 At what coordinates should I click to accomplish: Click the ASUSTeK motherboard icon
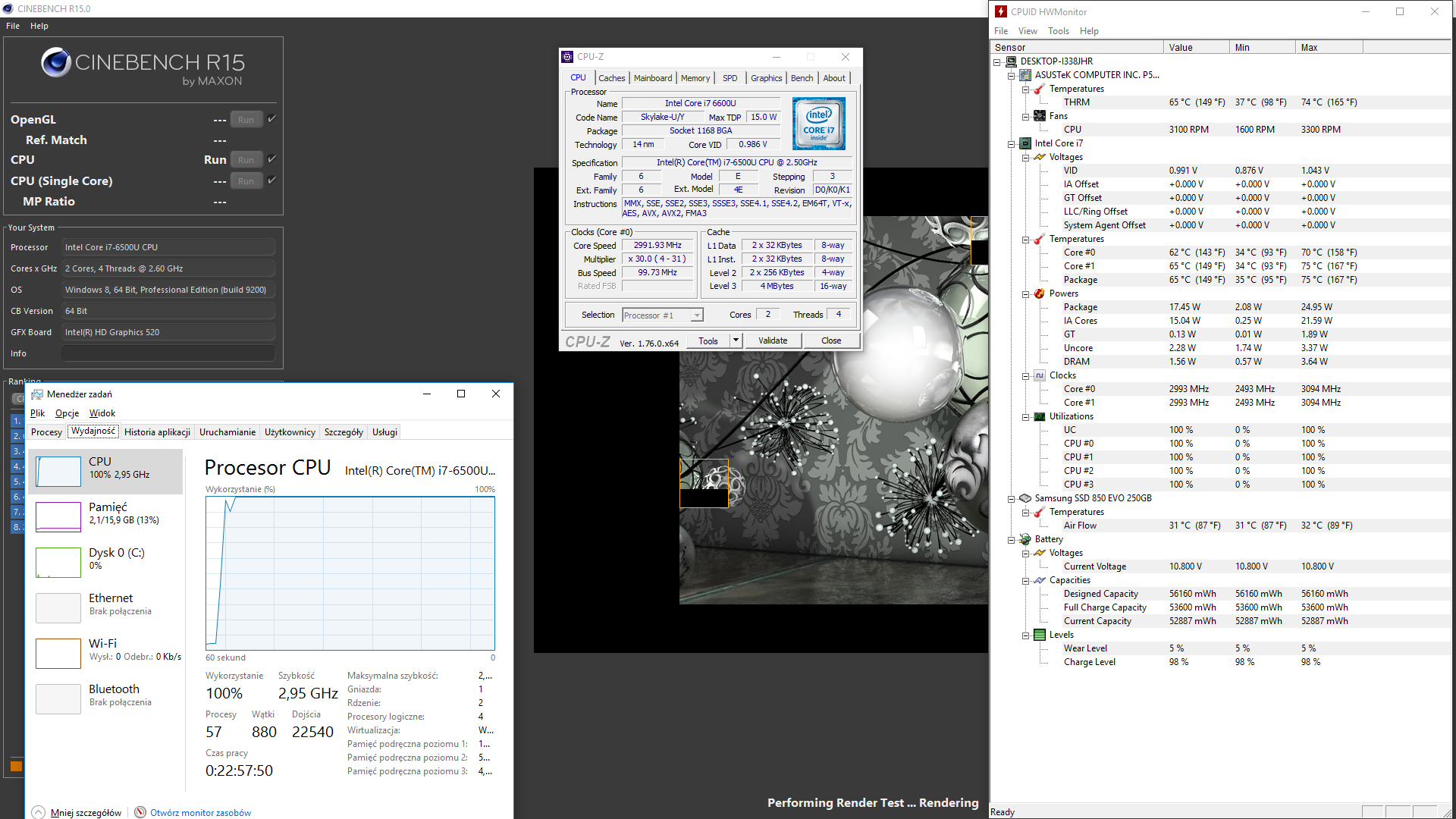(x=1025, y=75)
